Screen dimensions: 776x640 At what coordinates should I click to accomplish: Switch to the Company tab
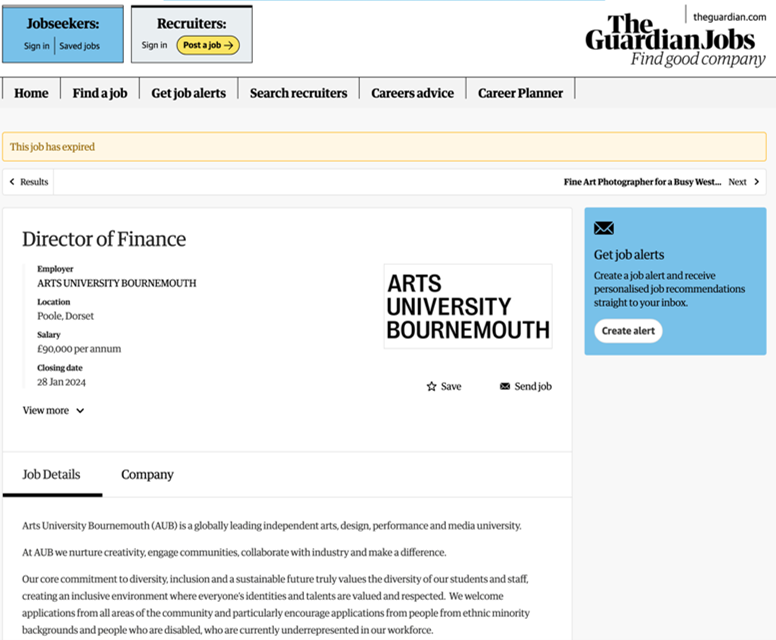[147, 474]
